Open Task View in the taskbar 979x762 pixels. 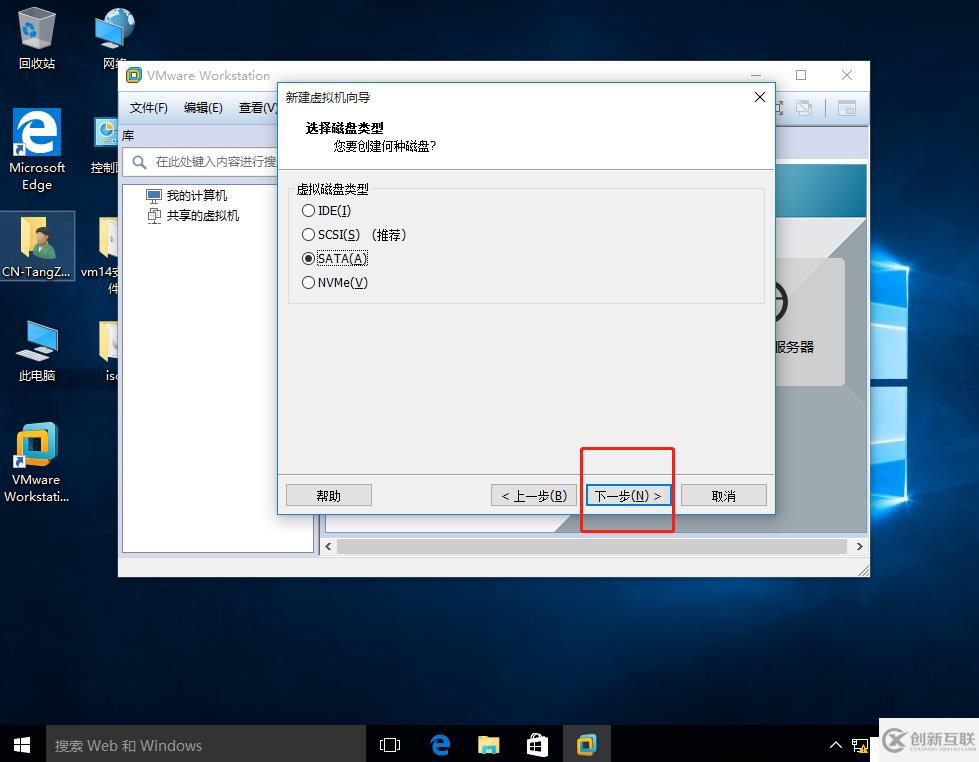click(x=390, y=745)
